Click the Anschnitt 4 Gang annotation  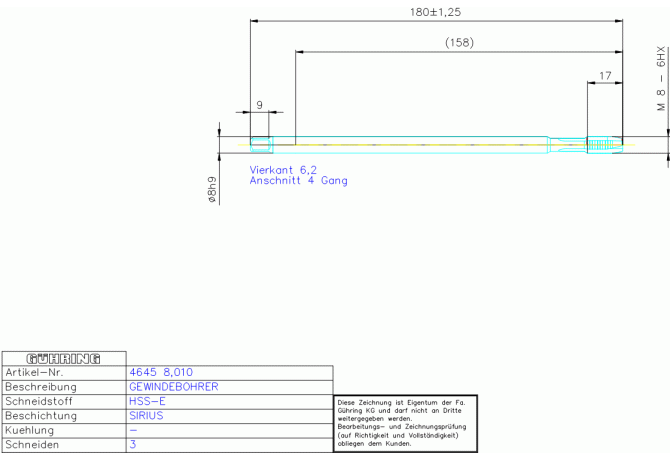pyautogui.click(x=299, y=181)
